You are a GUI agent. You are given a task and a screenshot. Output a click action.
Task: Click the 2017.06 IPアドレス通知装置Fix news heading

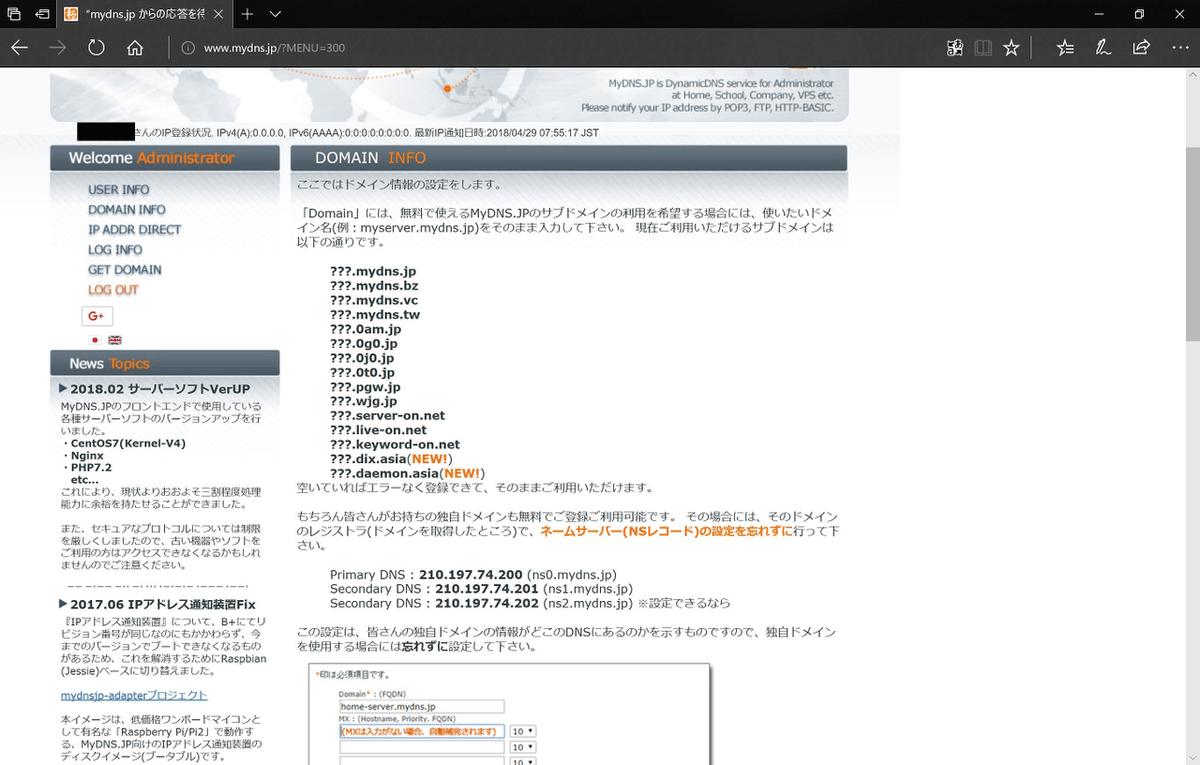pos(163,604)
